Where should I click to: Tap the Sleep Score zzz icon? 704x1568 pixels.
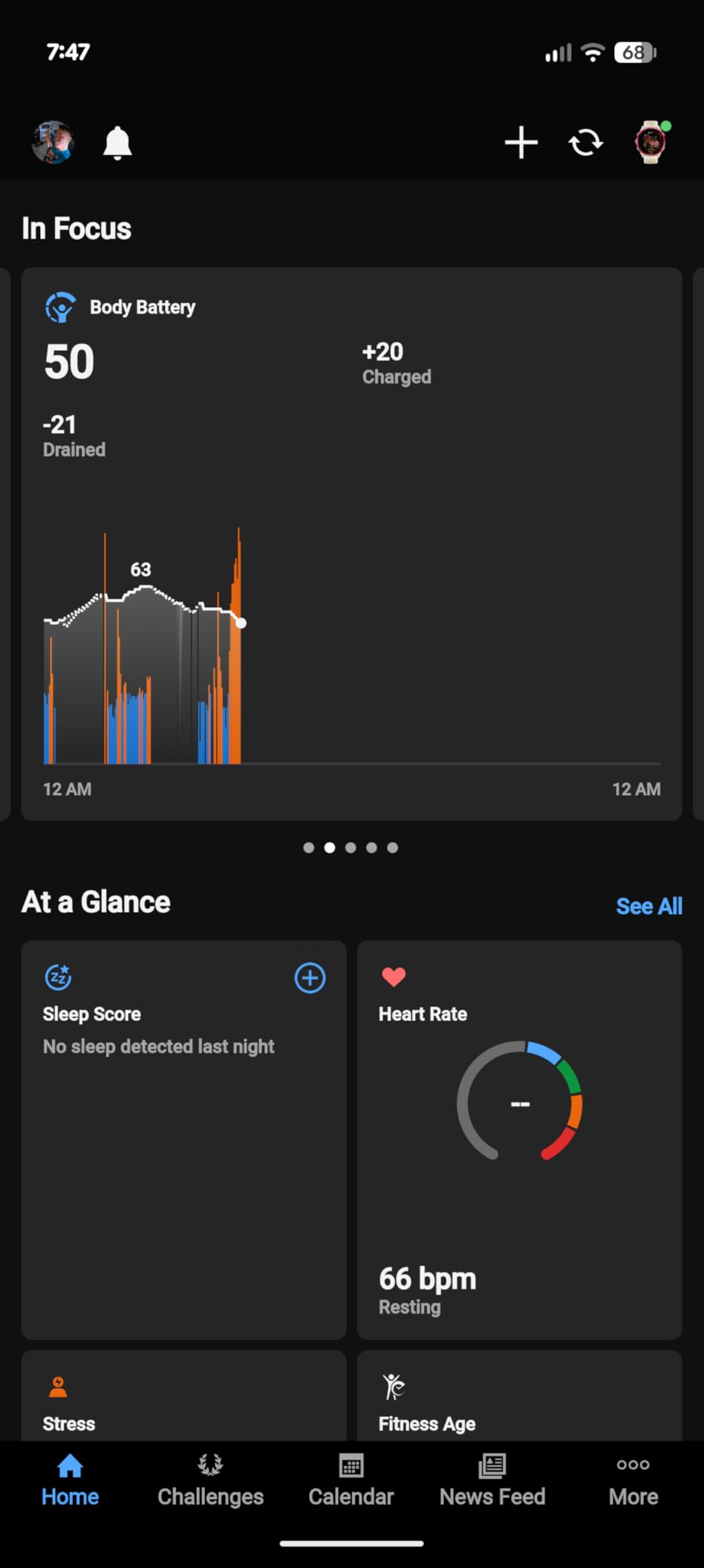tap(58, 977)
